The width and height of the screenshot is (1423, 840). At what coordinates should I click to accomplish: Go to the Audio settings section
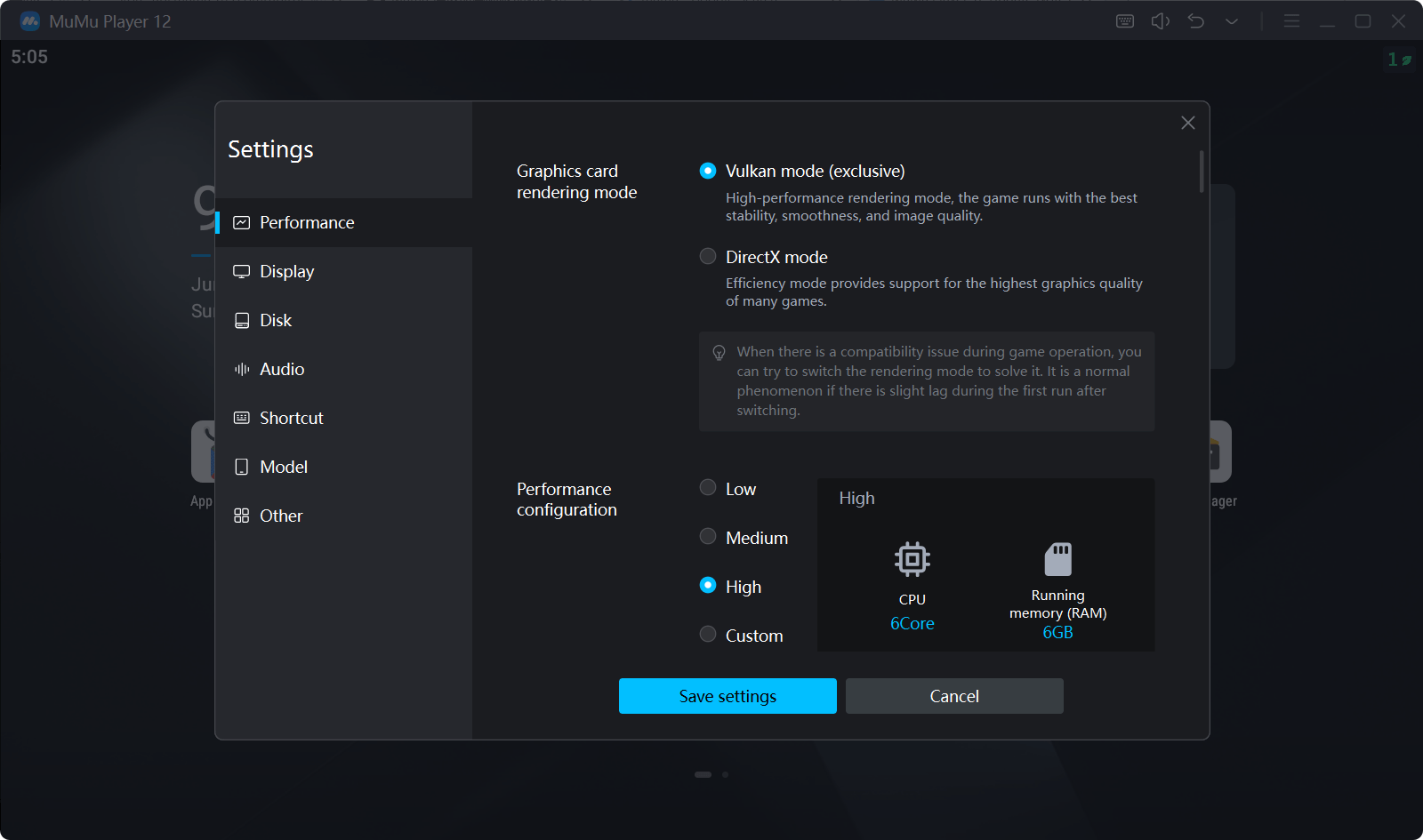(281, 369)
